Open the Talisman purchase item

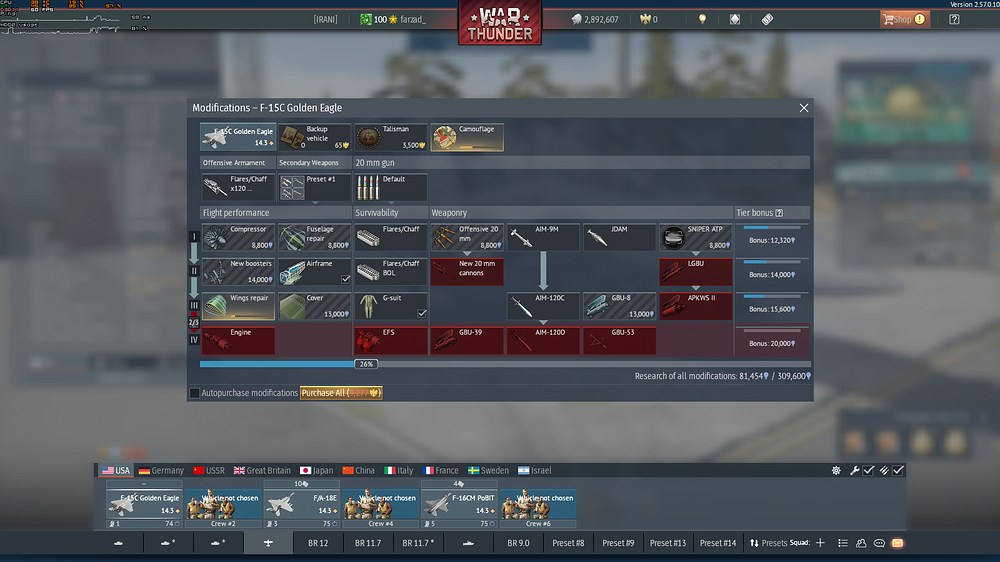tap(390, 137)
